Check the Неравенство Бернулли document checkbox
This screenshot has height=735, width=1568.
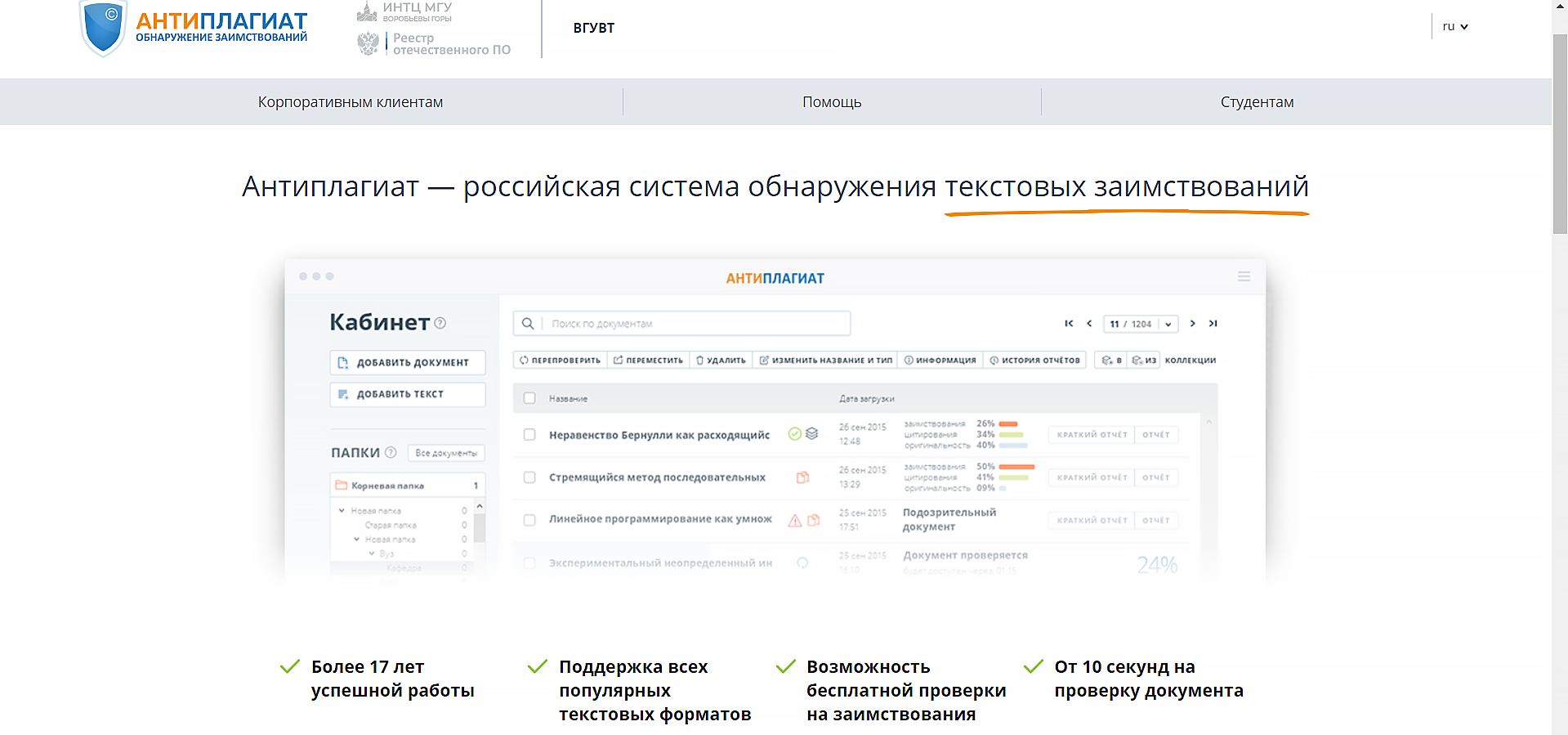[529, 435]
